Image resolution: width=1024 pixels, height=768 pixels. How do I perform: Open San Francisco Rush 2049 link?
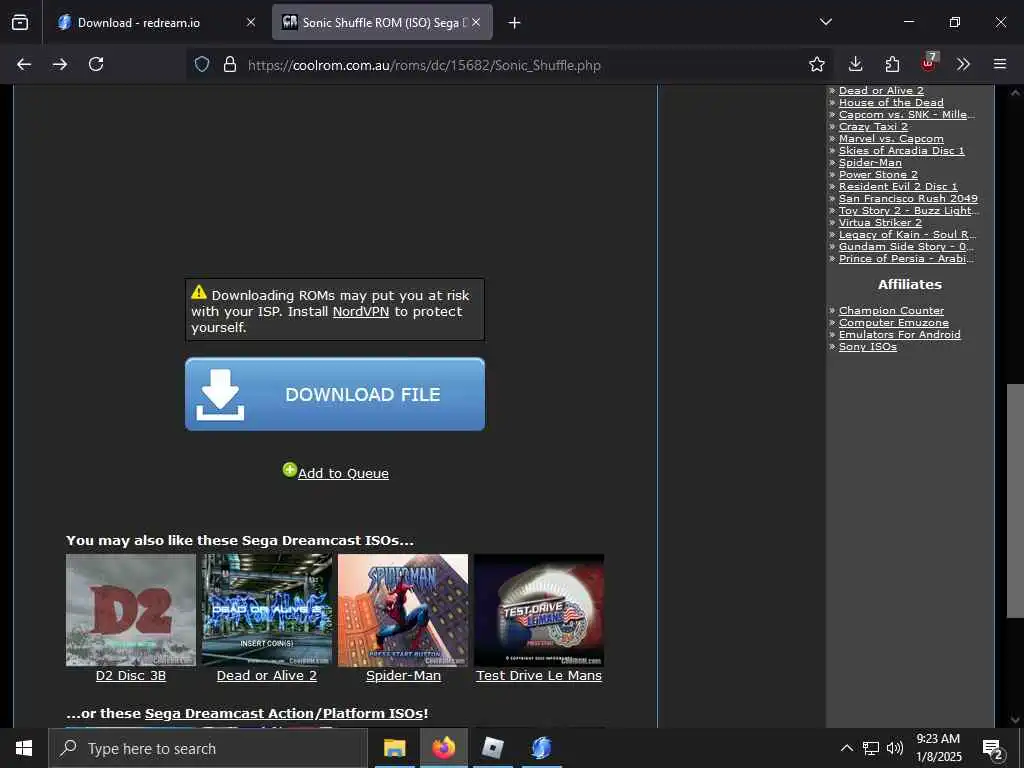click(x=908, y=199)
